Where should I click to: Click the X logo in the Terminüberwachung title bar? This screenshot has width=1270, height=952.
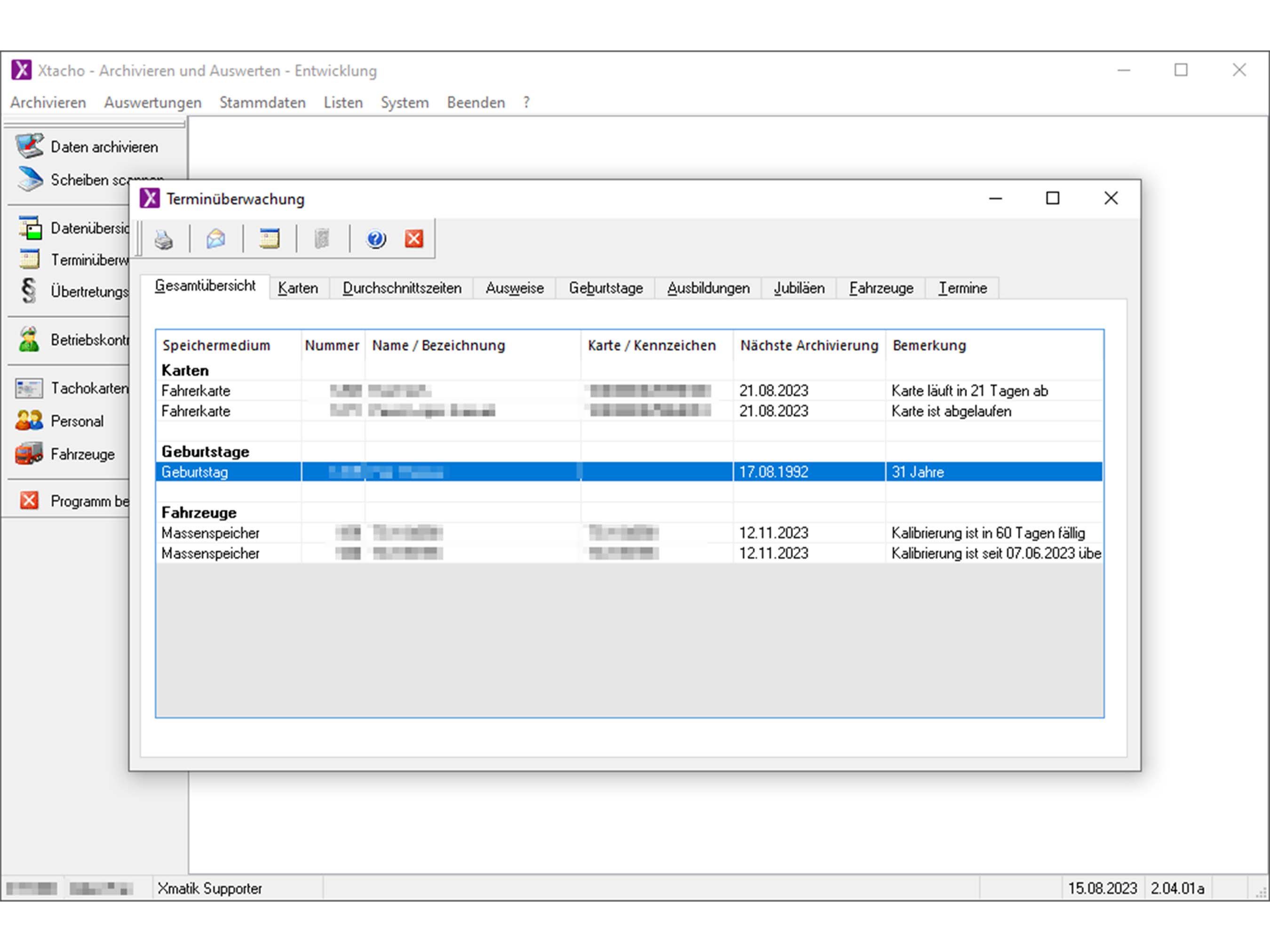(x=150, y=198)
